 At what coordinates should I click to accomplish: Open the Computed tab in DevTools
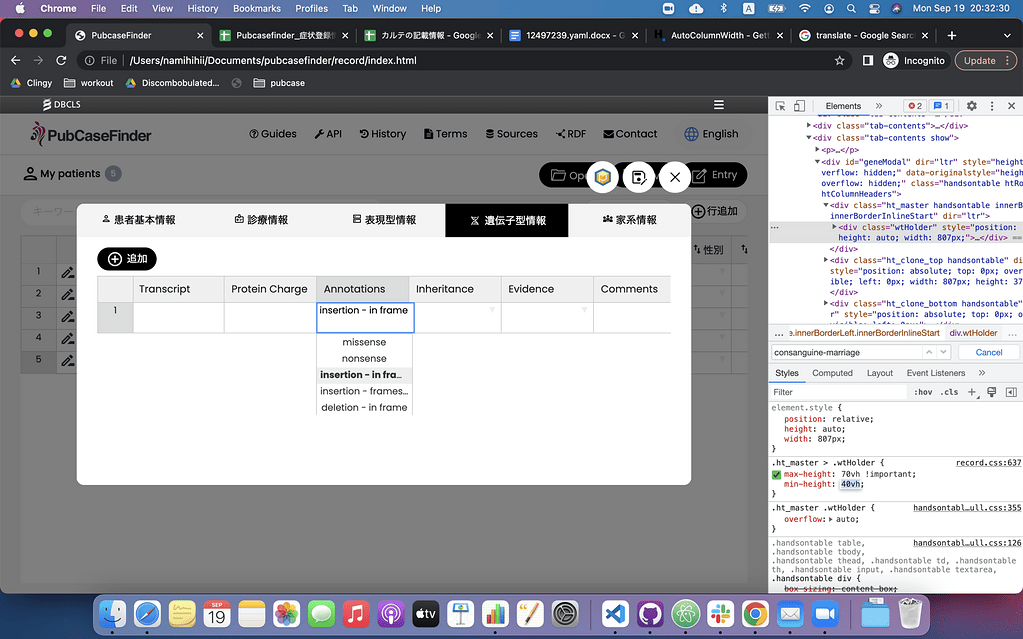point(832,372)
